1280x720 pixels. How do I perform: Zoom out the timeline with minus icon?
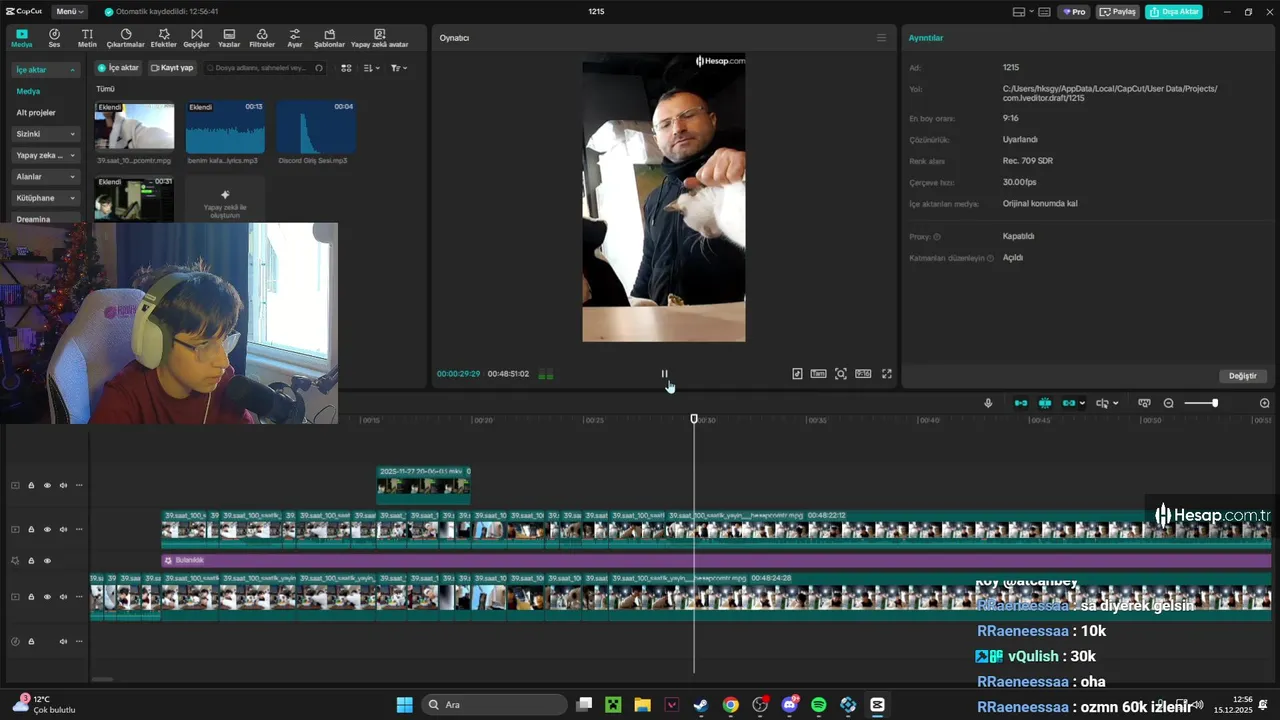click(1168, 403)
